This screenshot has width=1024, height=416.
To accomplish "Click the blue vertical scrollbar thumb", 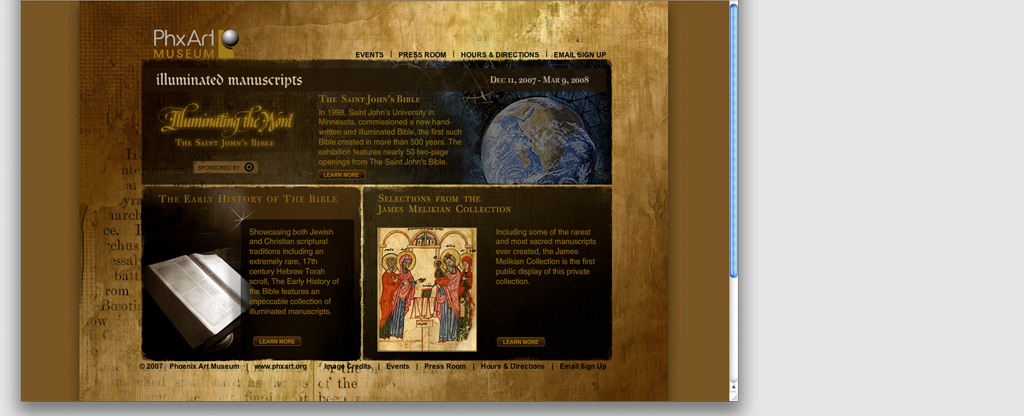I will pyautogui.click(x=733, y=140).
